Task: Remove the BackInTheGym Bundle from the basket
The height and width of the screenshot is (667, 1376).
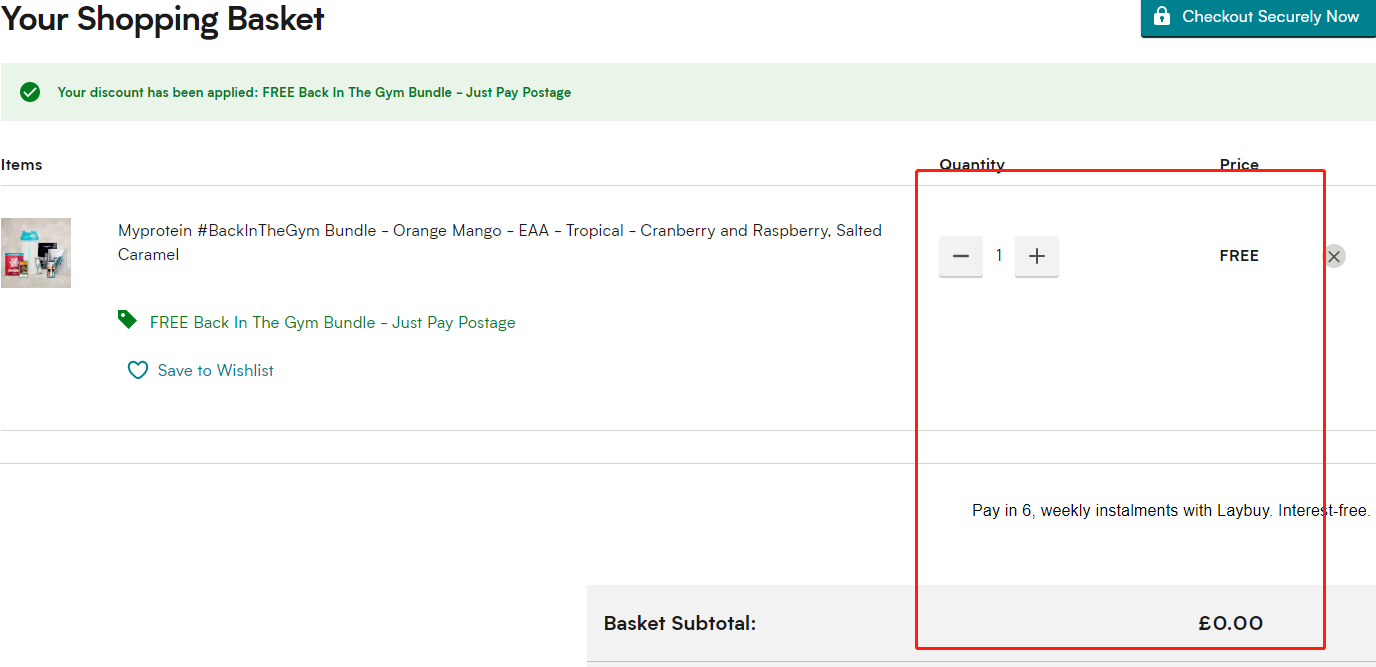Action: pos(1334,256)
